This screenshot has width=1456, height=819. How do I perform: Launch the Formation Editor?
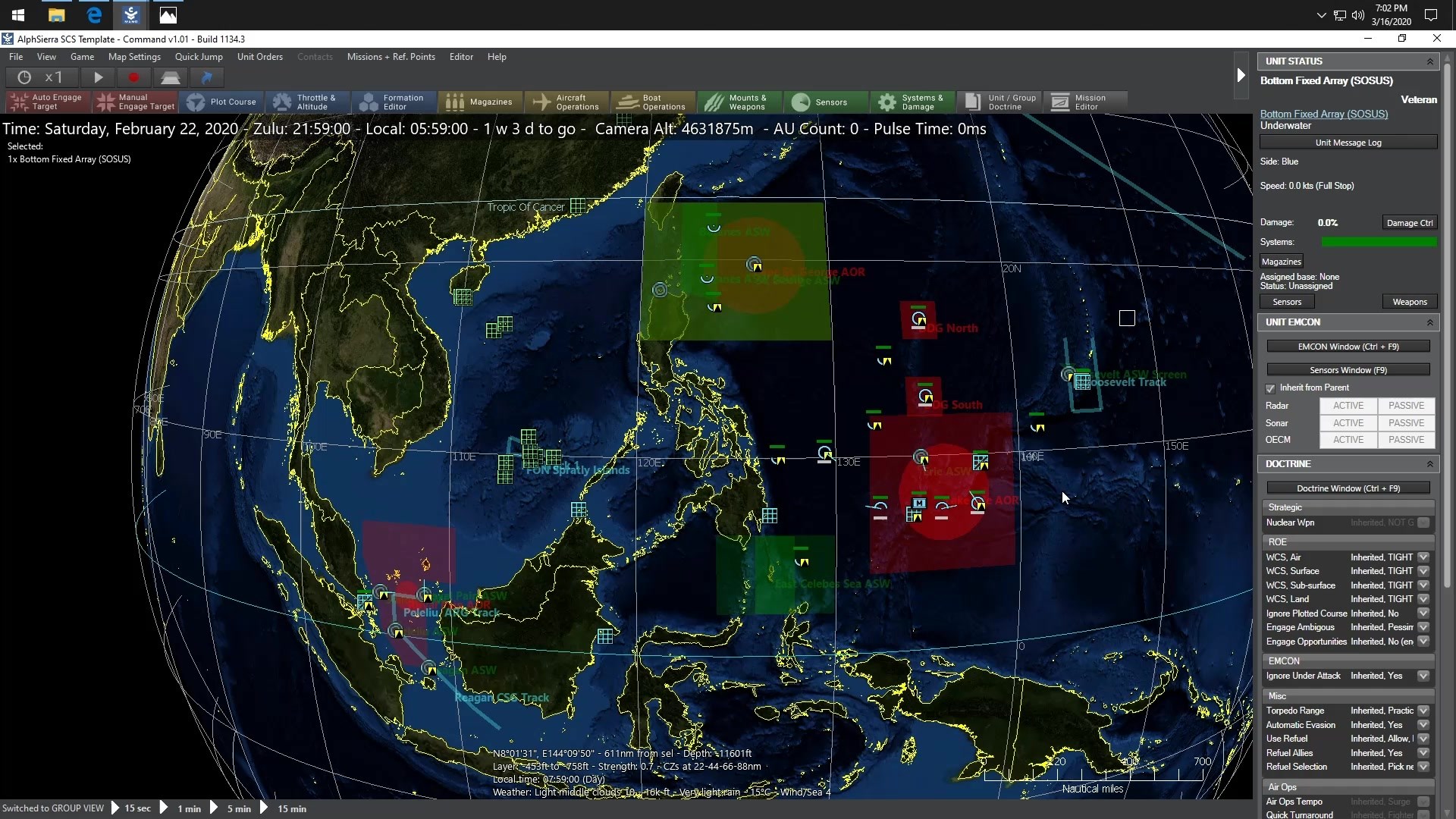pyautogui.click(x=394, y=102)
